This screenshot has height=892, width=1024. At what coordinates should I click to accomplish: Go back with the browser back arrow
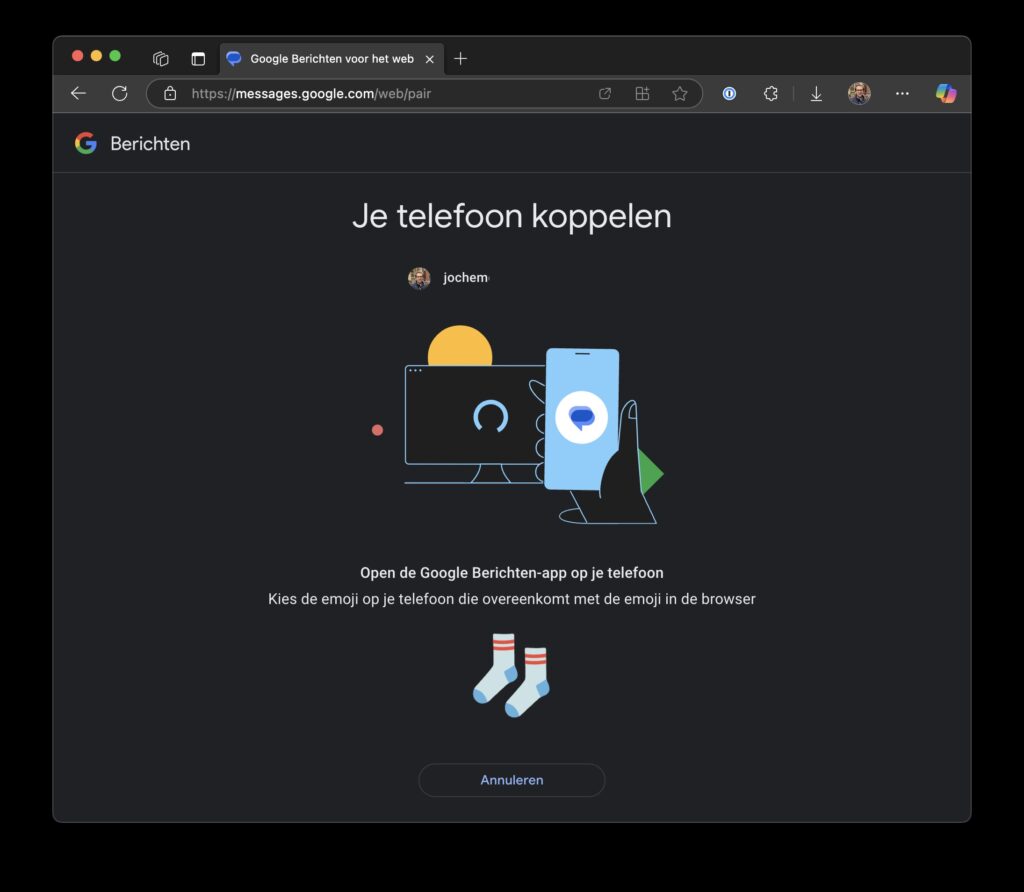[78, 93]
